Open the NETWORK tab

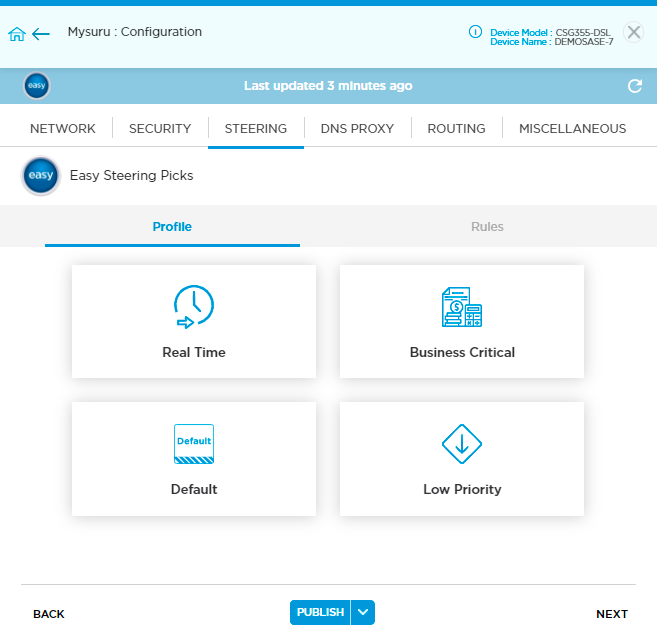click(63, 129)
